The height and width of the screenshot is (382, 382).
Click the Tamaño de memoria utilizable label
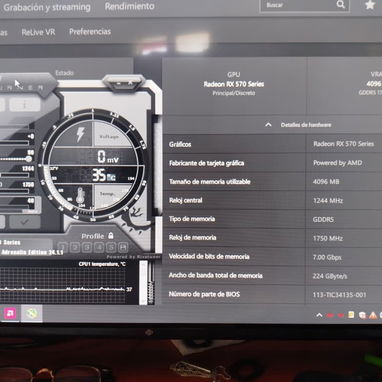(x=210, y=182)
